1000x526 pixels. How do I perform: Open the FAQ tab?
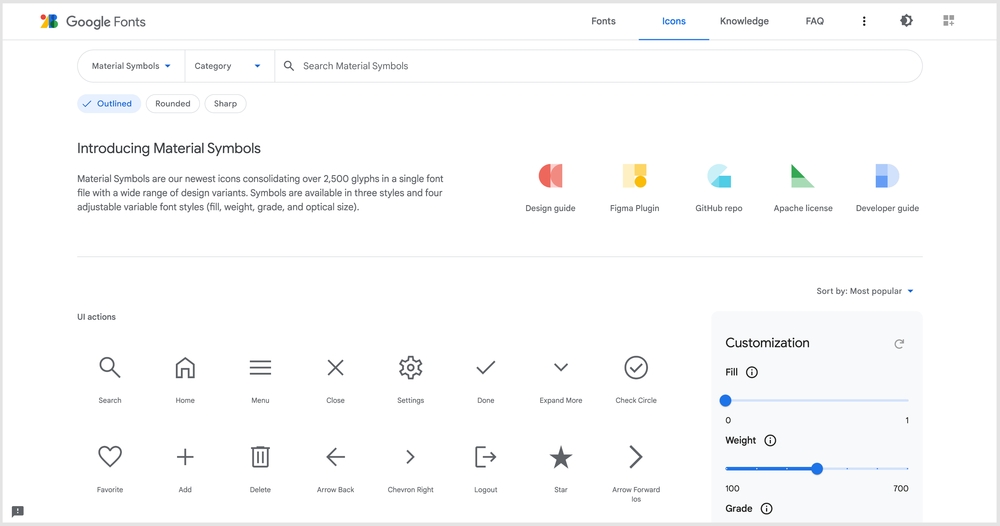814,21
